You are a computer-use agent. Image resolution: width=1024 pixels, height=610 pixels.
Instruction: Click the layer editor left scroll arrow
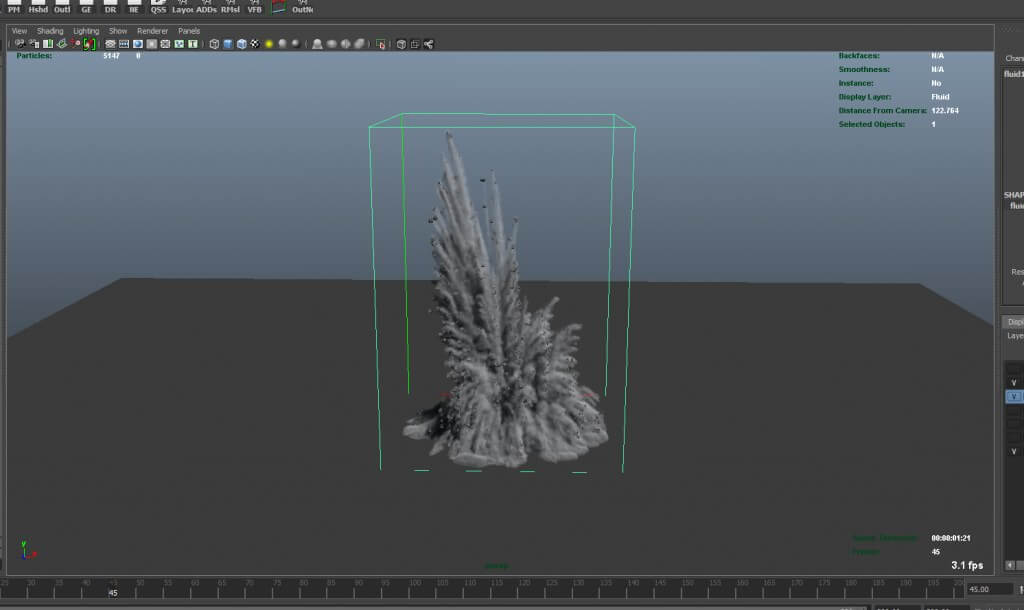tap(1010, 565)
